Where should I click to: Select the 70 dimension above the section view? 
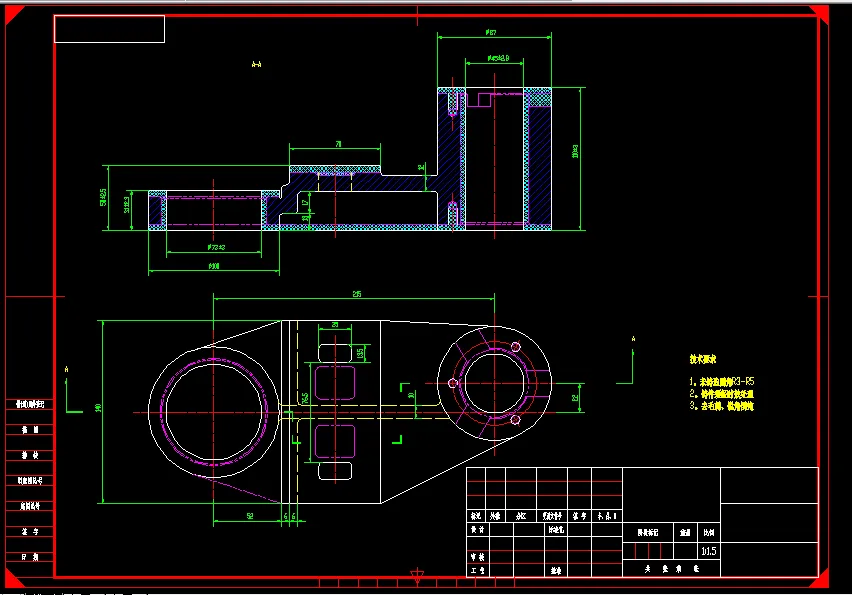339,144
